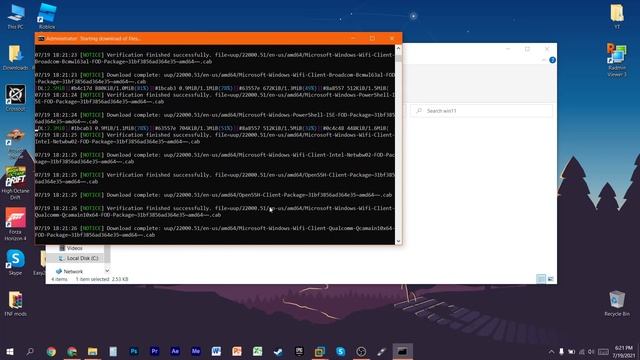Launch High Octane Drift from the desktop

point(16,183)
